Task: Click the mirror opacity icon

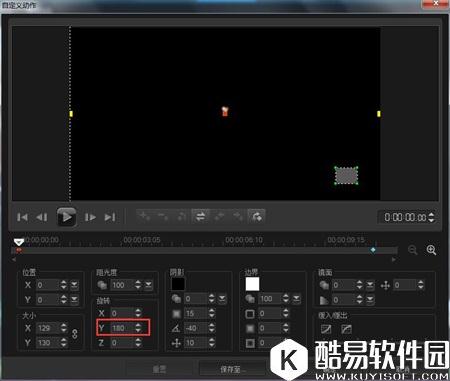Action: [324, 285]
